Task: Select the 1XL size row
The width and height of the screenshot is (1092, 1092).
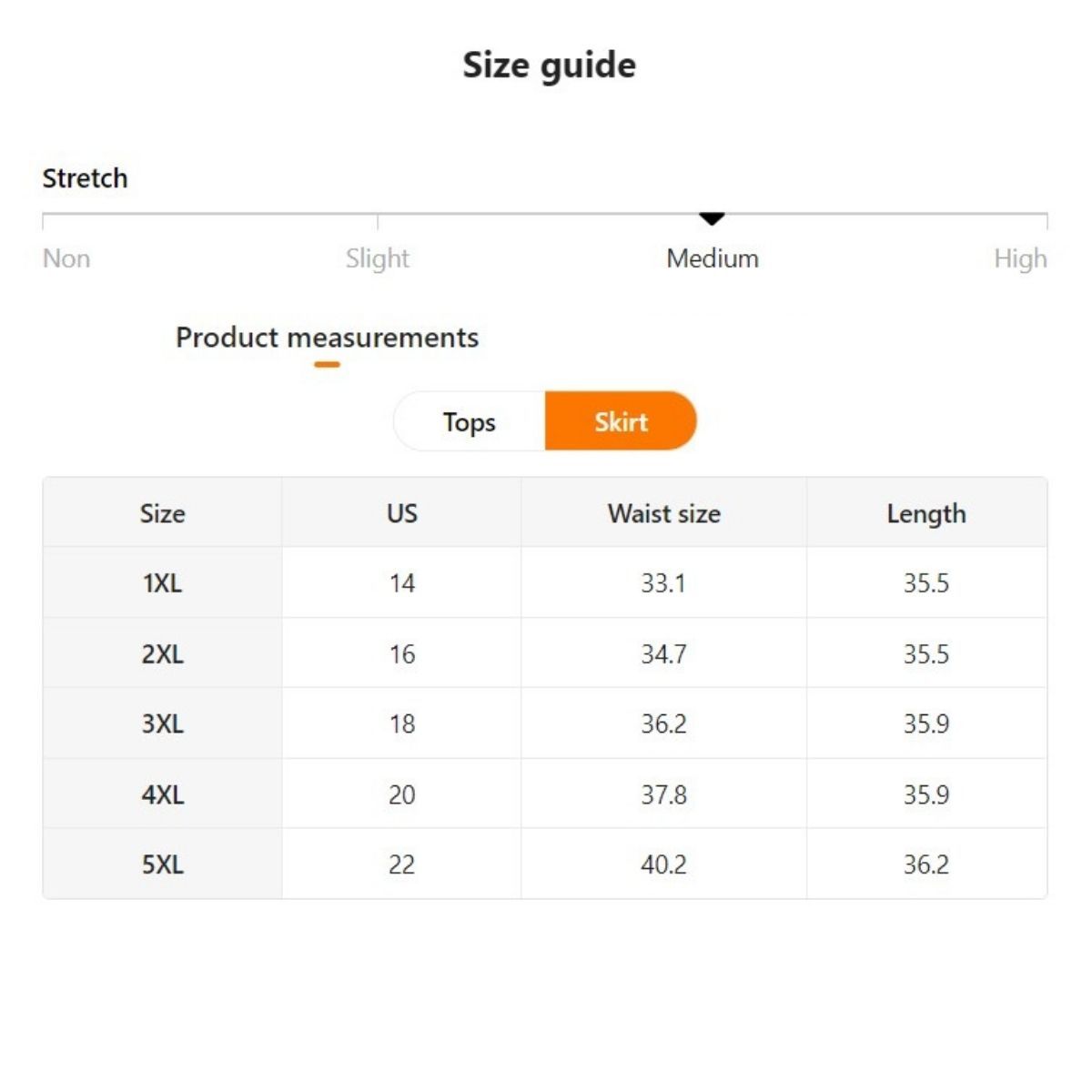Action: 163,582
